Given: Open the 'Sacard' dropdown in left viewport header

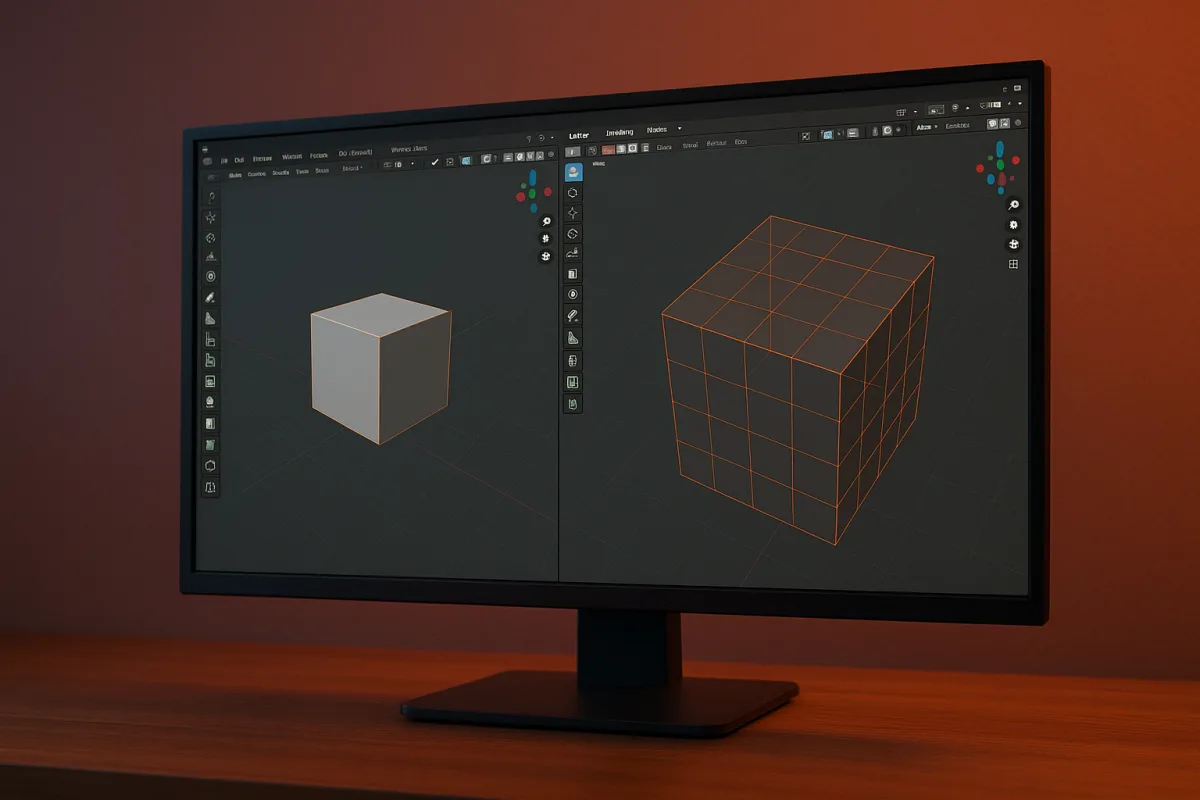Looking at the screenshot, I should pos(352,168).
